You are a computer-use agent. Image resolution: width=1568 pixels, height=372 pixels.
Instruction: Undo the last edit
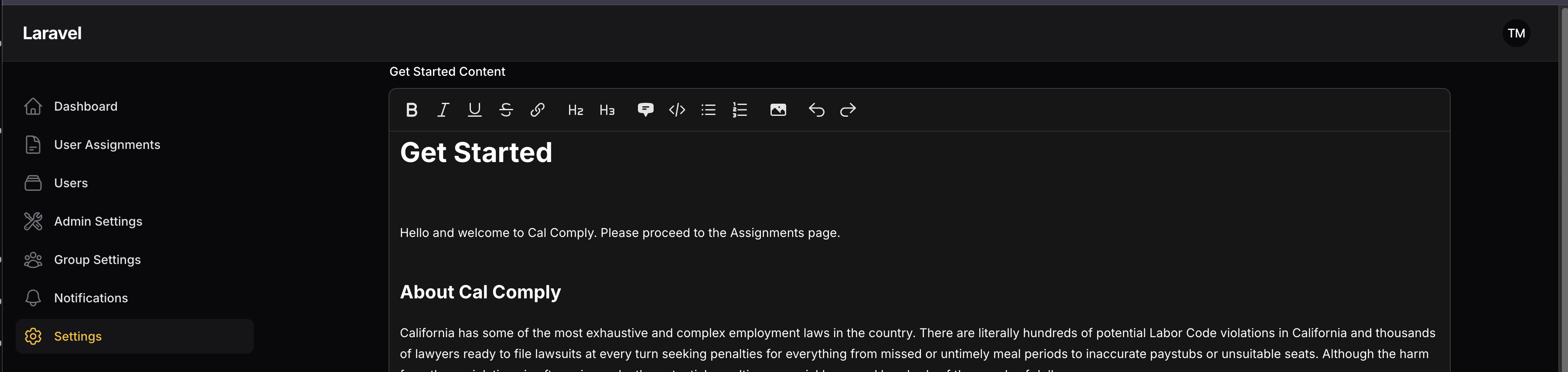(x=816, y=110)
